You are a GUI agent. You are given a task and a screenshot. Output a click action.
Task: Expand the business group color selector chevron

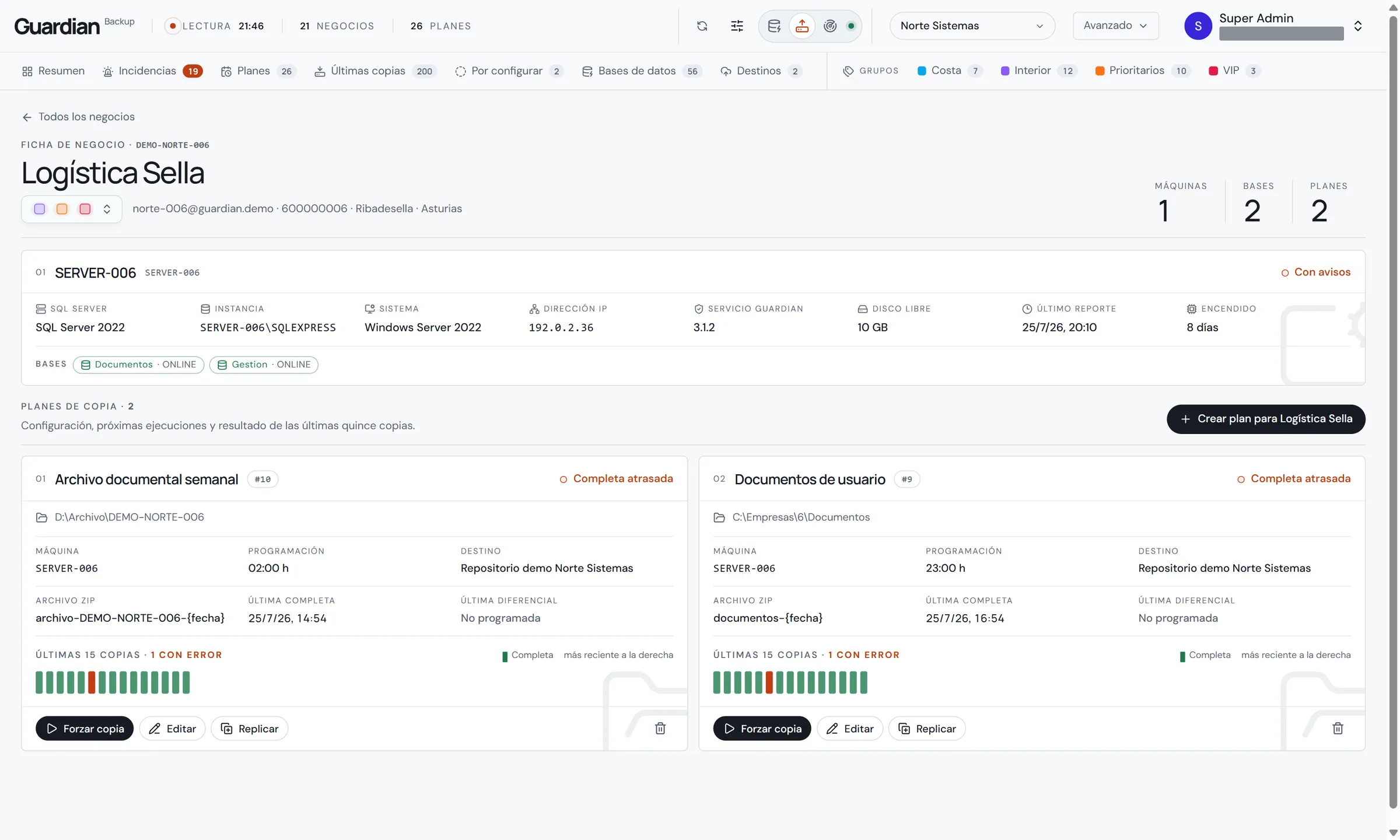107,209
